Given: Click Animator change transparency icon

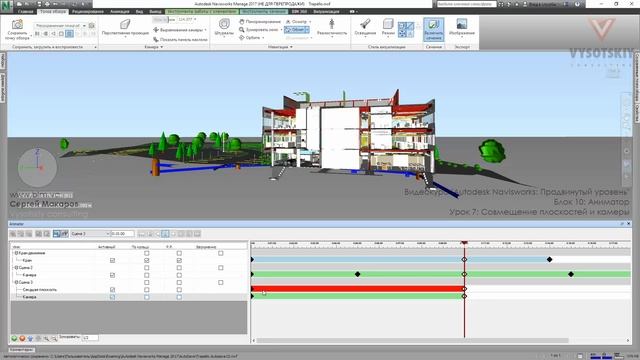Looking at the screenshot, I should tap(47, 234).
